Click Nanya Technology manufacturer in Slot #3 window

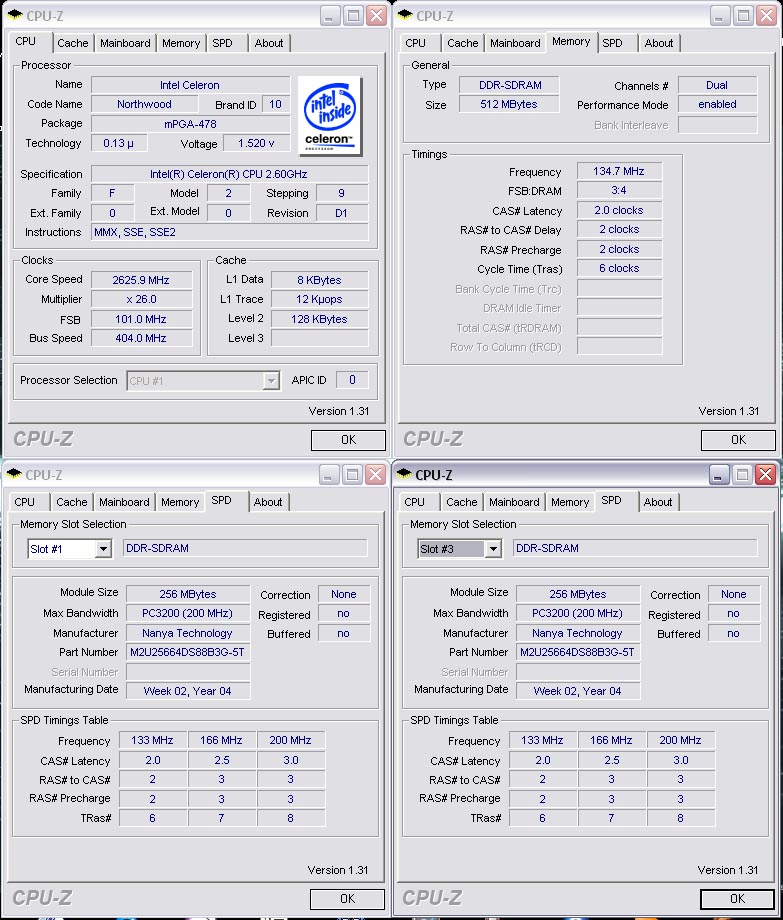(578, 633)
